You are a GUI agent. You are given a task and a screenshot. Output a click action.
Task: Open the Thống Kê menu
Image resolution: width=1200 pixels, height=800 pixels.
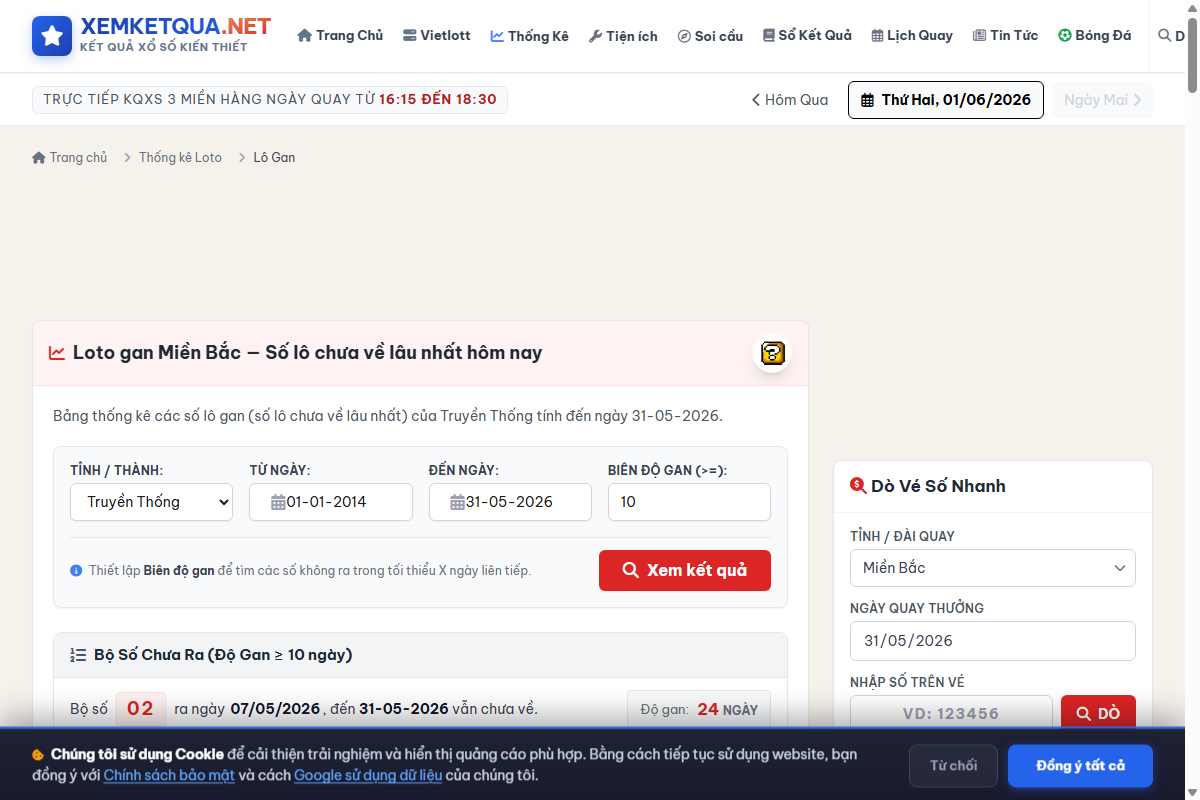529,36
